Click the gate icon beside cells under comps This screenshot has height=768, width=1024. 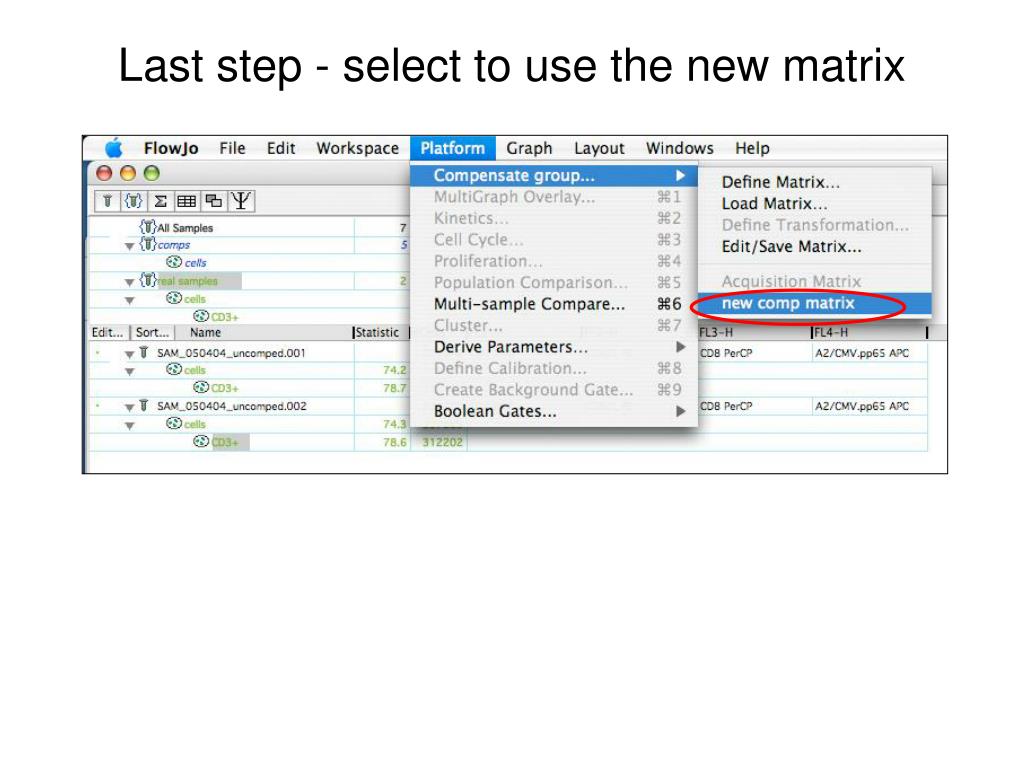click(x=174, y=262)
